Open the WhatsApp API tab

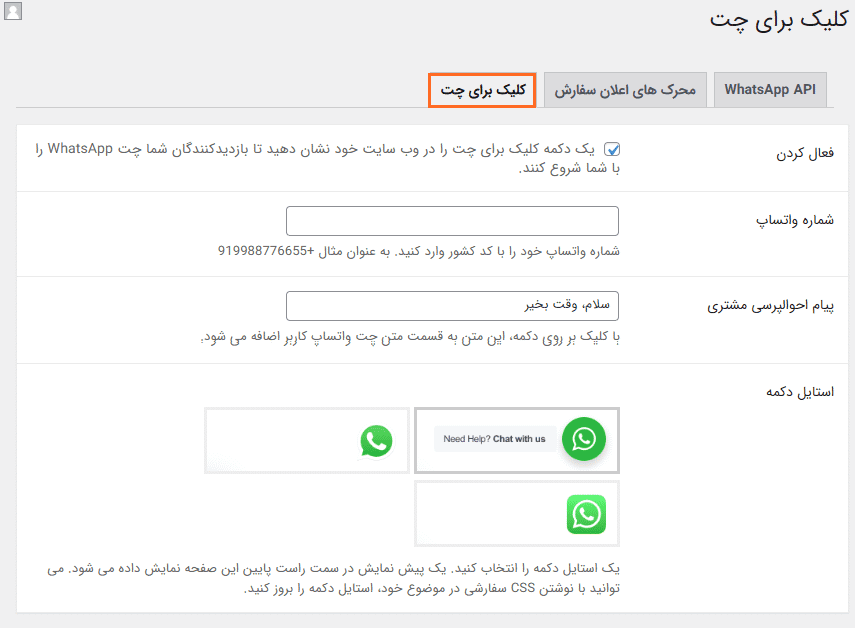tap(770, 90)
